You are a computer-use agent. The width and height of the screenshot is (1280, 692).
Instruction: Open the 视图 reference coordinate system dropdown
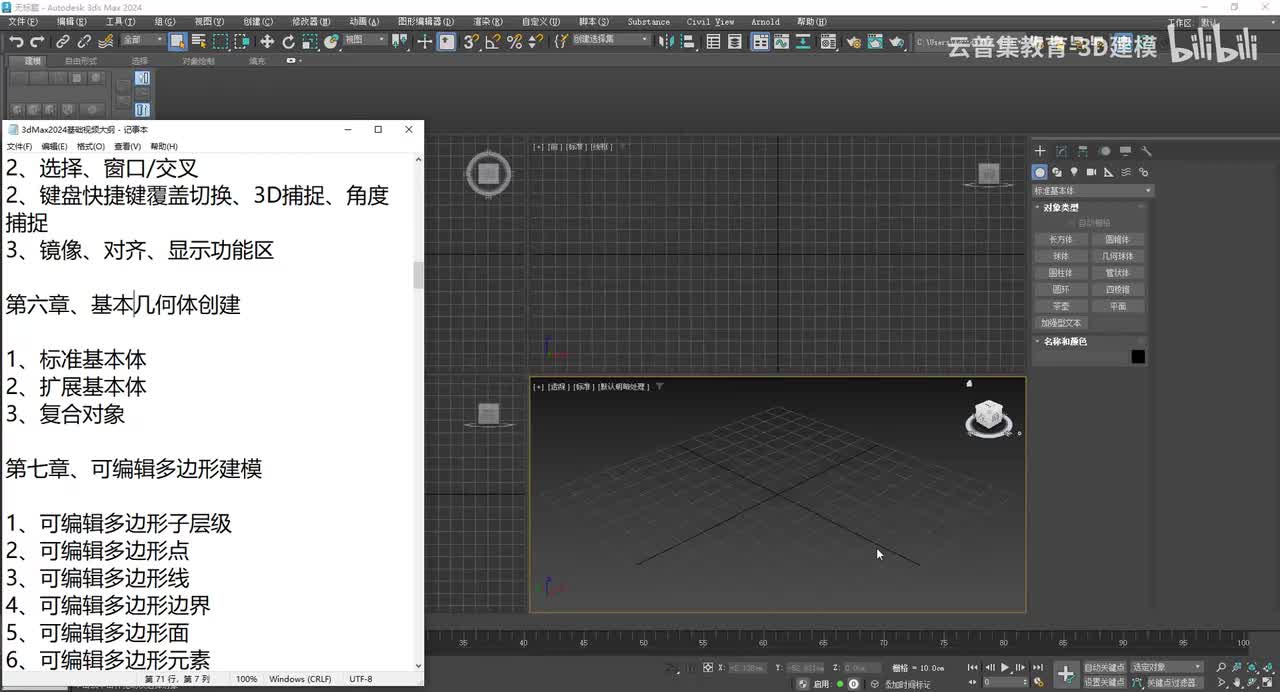click(x=364, y=41)
